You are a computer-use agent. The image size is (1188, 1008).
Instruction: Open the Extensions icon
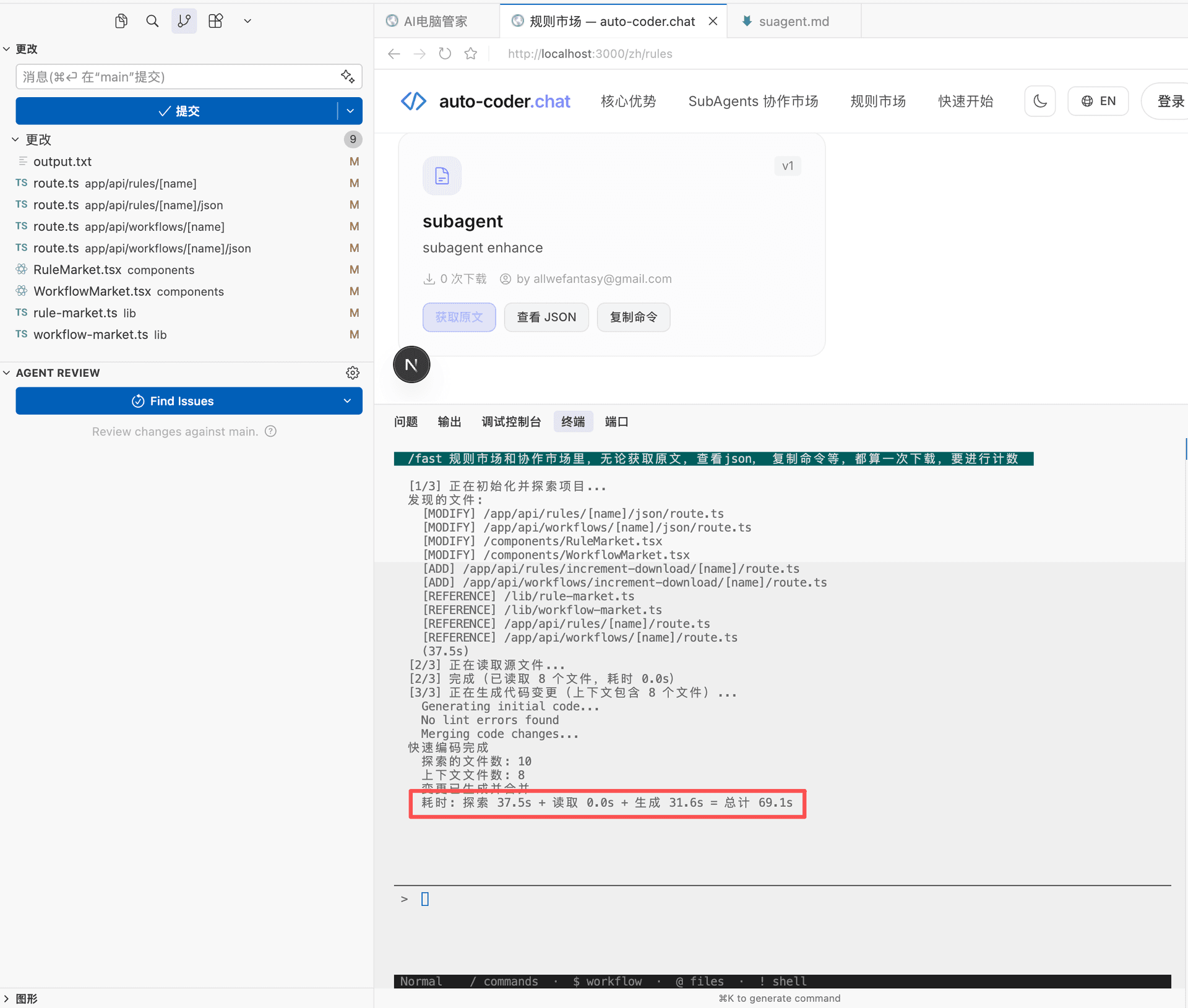click(x=215, y=21)
